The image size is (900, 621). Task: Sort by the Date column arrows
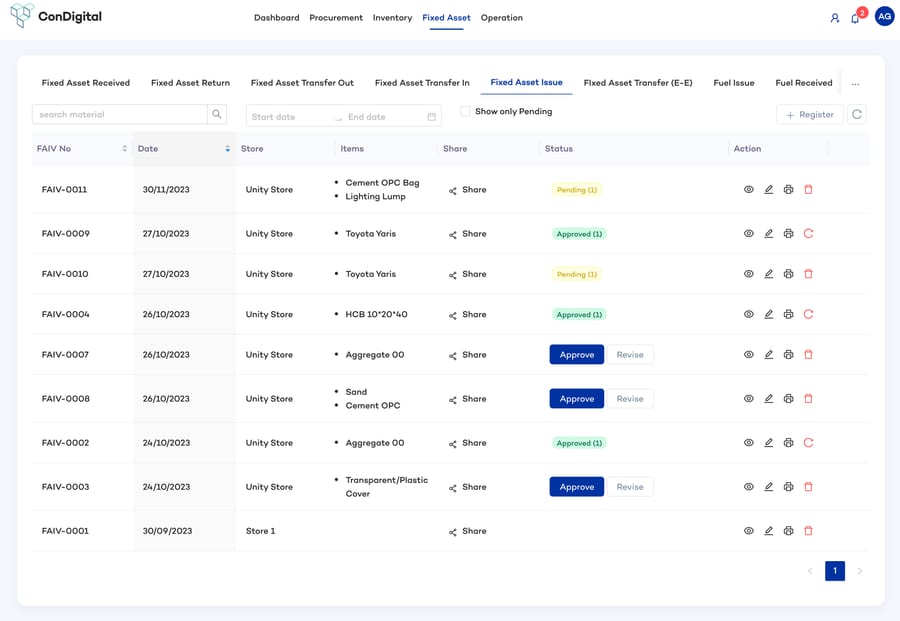[x=228, y=149]
